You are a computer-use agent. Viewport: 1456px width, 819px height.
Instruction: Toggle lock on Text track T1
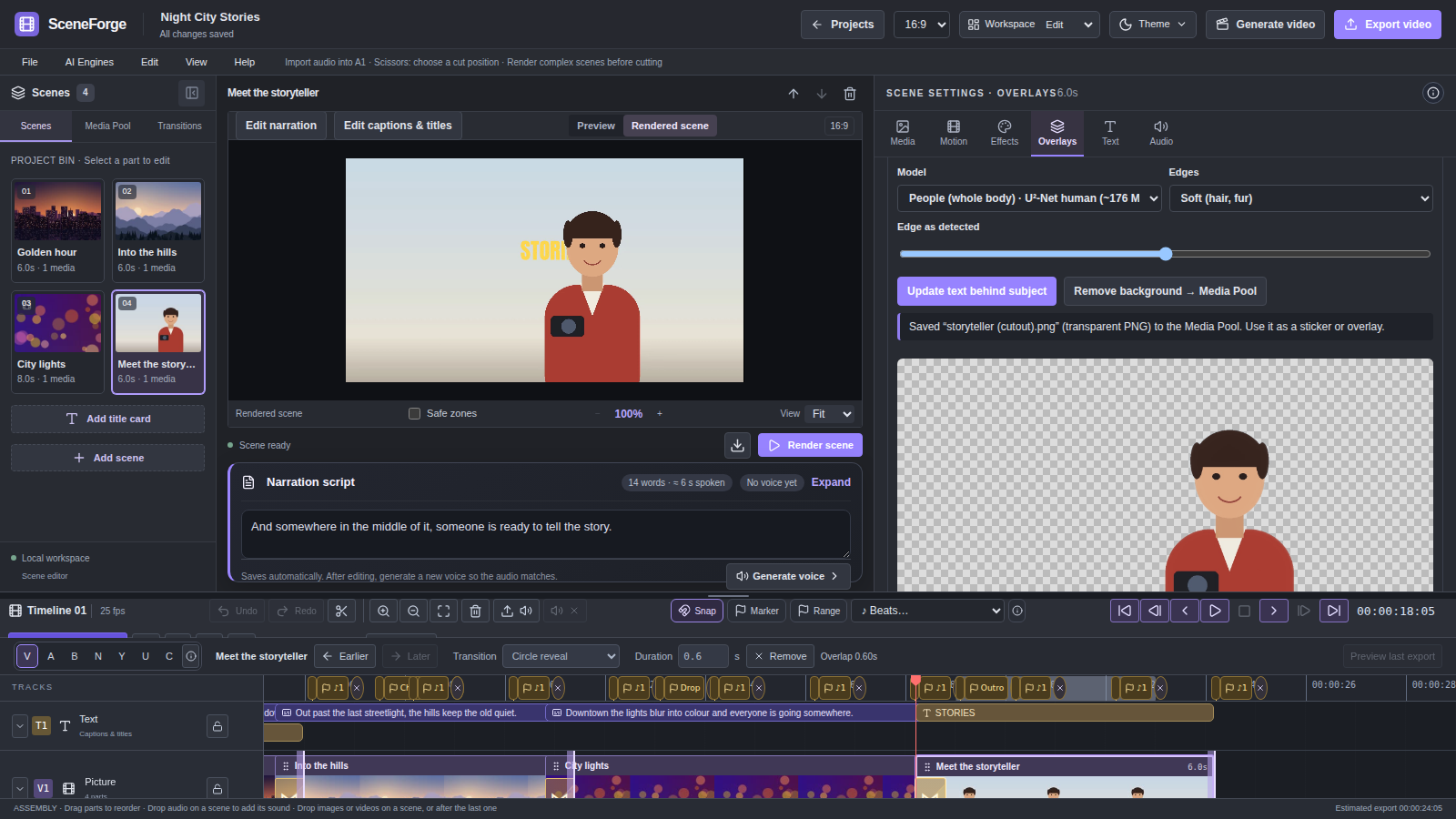coord(217,726)
